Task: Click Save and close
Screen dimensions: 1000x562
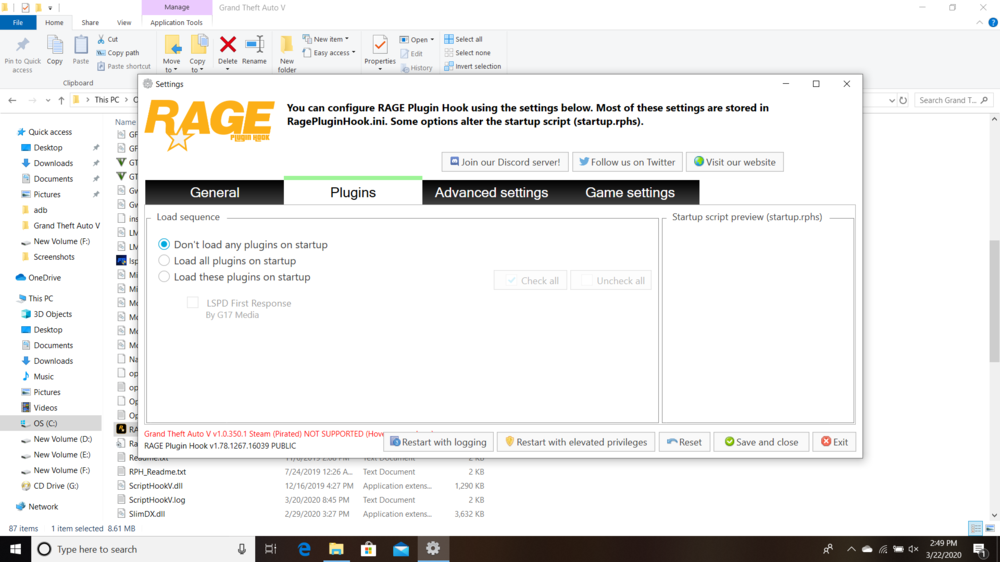Action: (x=761, y=442)
